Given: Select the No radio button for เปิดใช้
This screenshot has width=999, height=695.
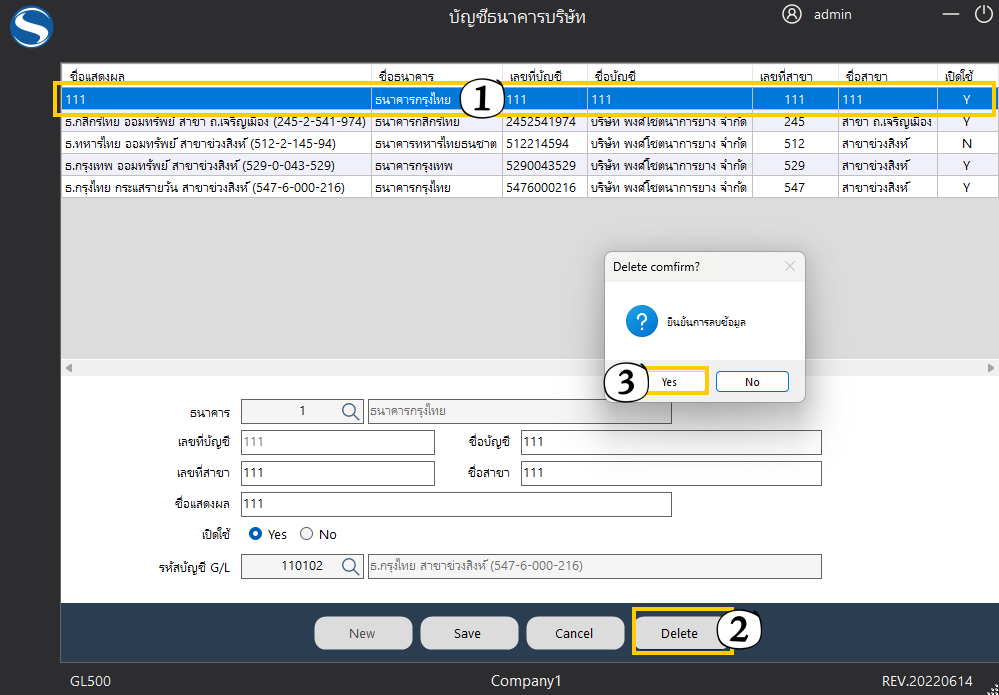Looking at the screenshot, I should pyautogui.click(x=307, y=534).
